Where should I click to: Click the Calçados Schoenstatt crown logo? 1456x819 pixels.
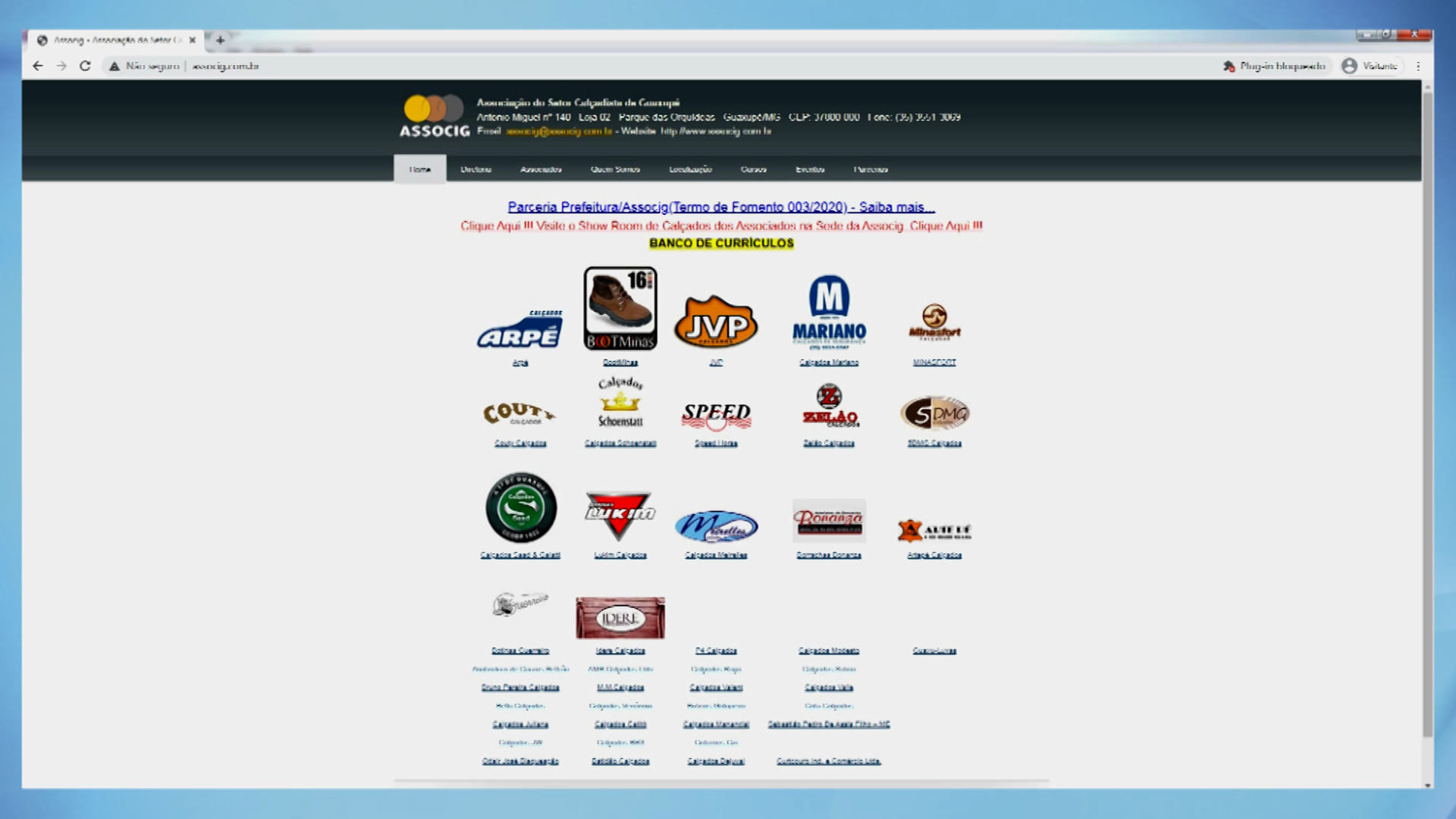620,403
